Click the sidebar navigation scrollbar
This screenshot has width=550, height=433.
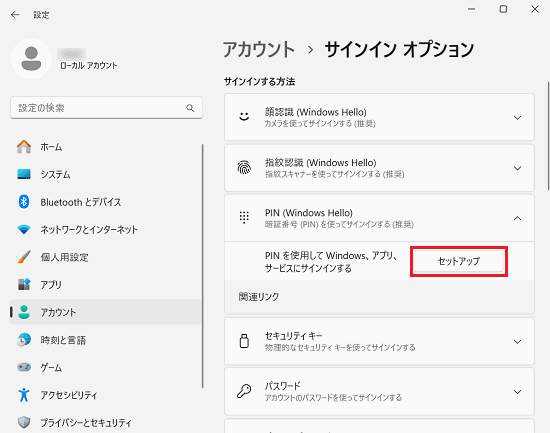[x=202, y=266]
